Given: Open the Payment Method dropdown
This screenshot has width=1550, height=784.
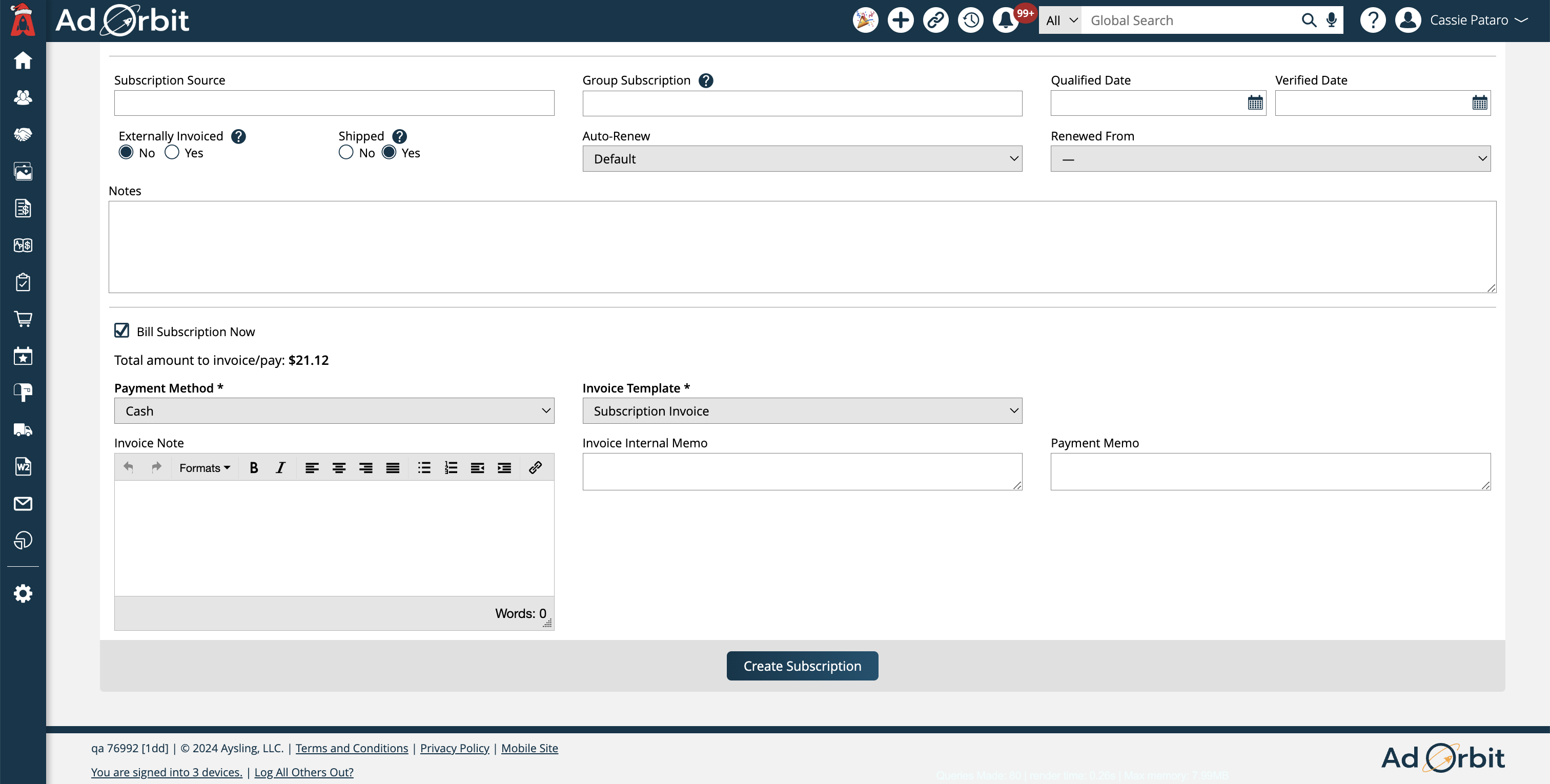Looking at the screenshot, I should (x=334, y=411).
